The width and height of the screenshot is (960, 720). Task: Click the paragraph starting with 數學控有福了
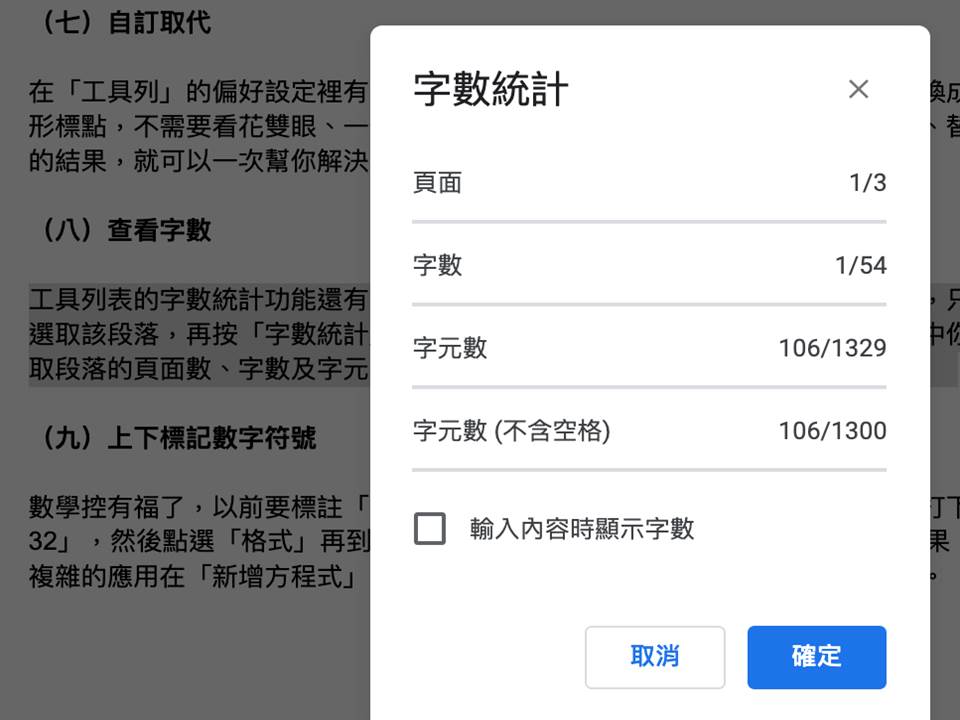pyautogui.click(x=198, y=541)
